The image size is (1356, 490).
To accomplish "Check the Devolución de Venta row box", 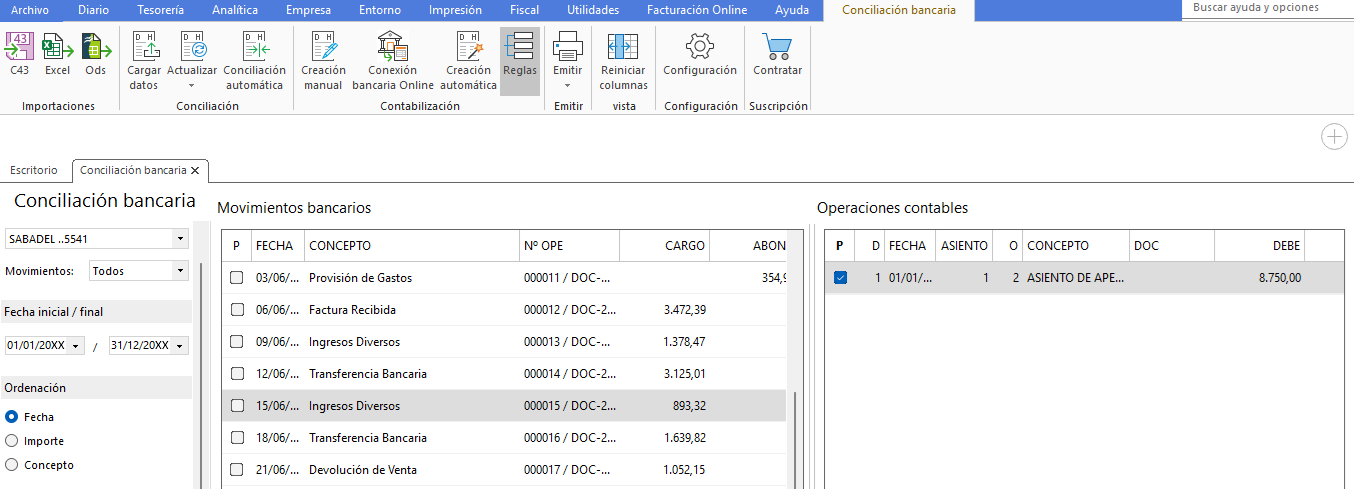I will coord(237,470).
